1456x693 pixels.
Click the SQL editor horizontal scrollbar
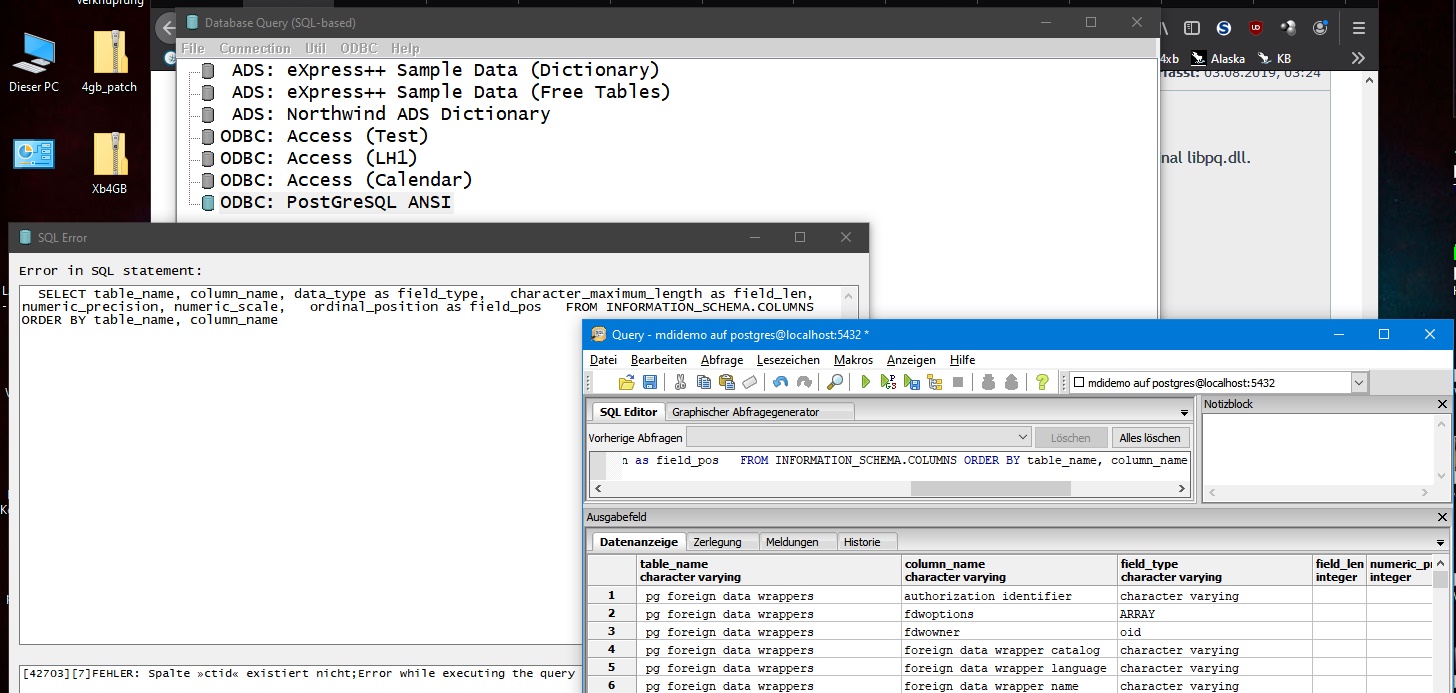990,489
